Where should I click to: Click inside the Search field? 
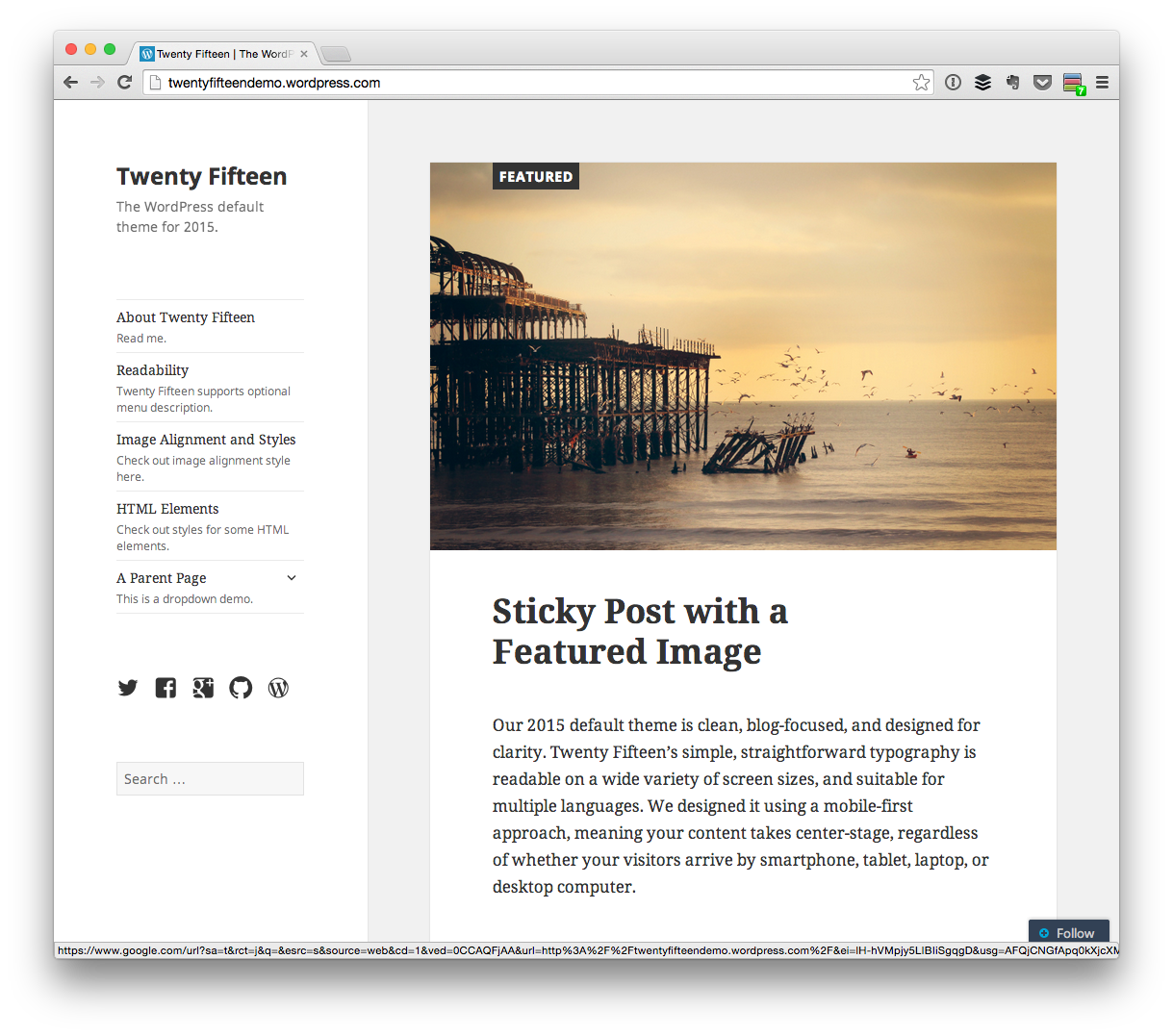point(210,778)
